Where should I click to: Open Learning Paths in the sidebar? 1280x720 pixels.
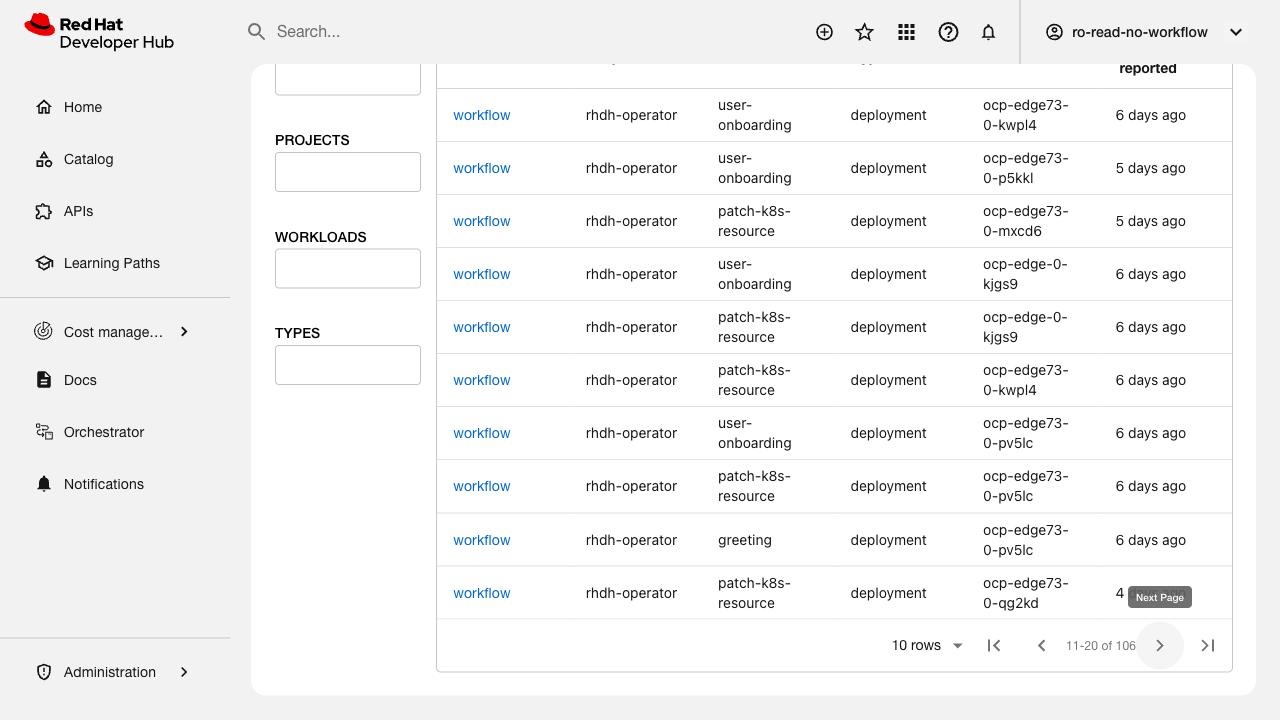111,263
